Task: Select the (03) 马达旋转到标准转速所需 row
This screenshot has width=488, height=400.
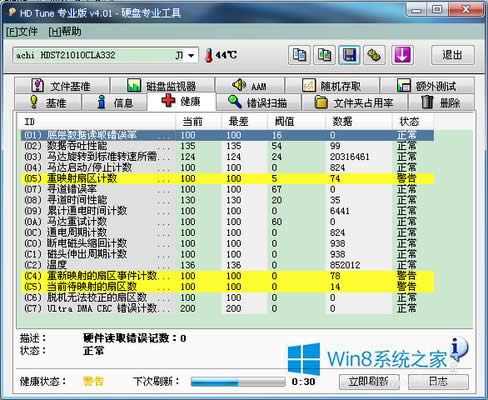Action: [x=227, y=157]
